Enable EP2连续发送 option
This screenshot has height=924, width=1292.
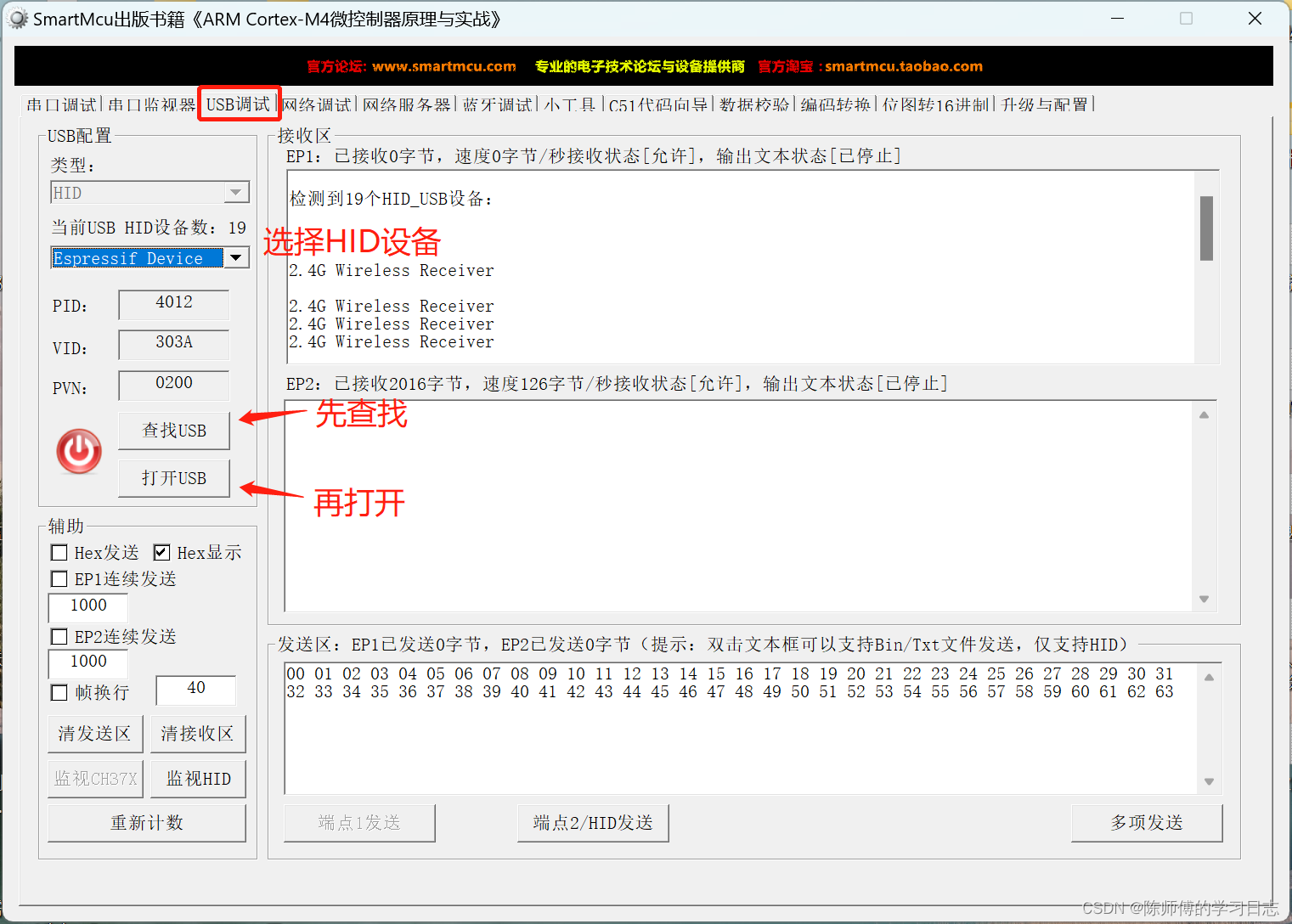[59, 636]
